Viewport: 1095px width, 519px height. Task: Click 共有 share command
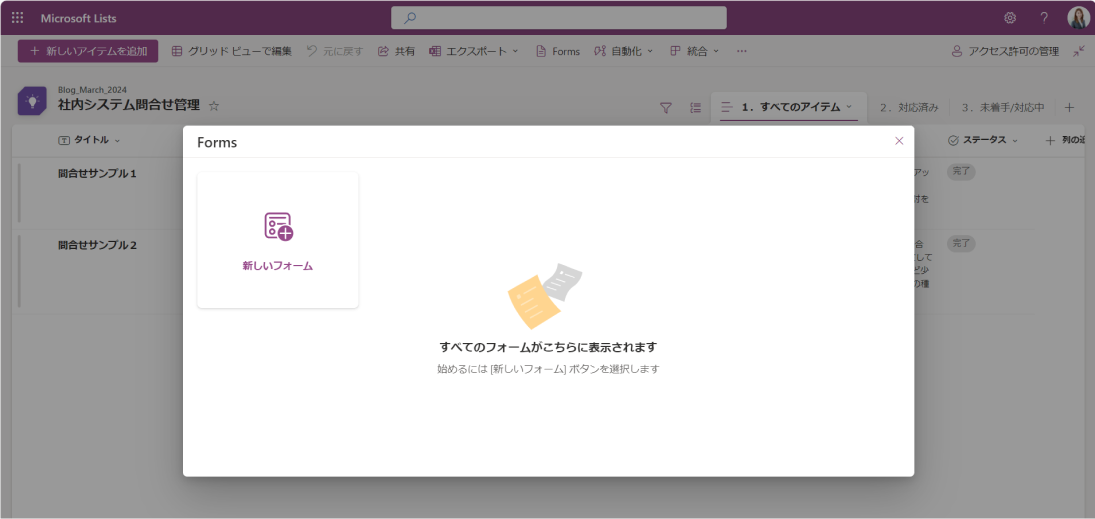[396, 51]
